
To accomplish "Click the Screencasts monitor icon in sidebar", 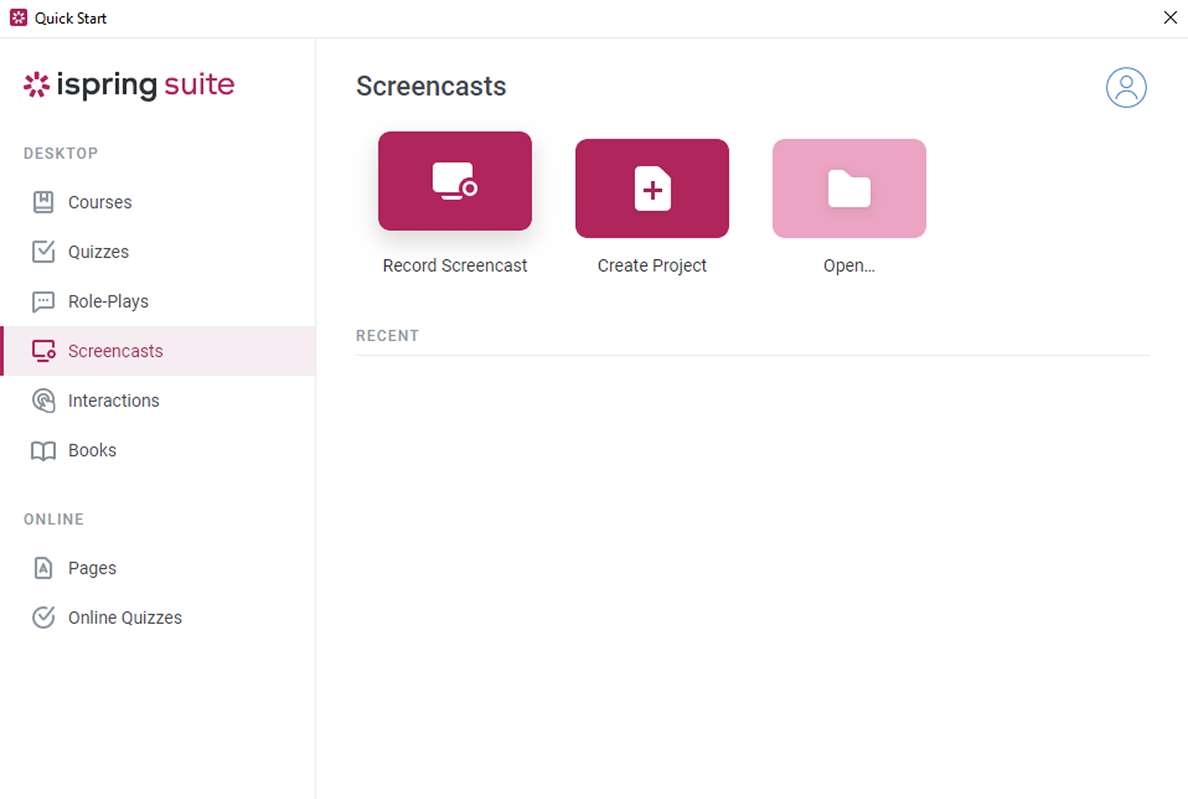I will tap(43, 351).
